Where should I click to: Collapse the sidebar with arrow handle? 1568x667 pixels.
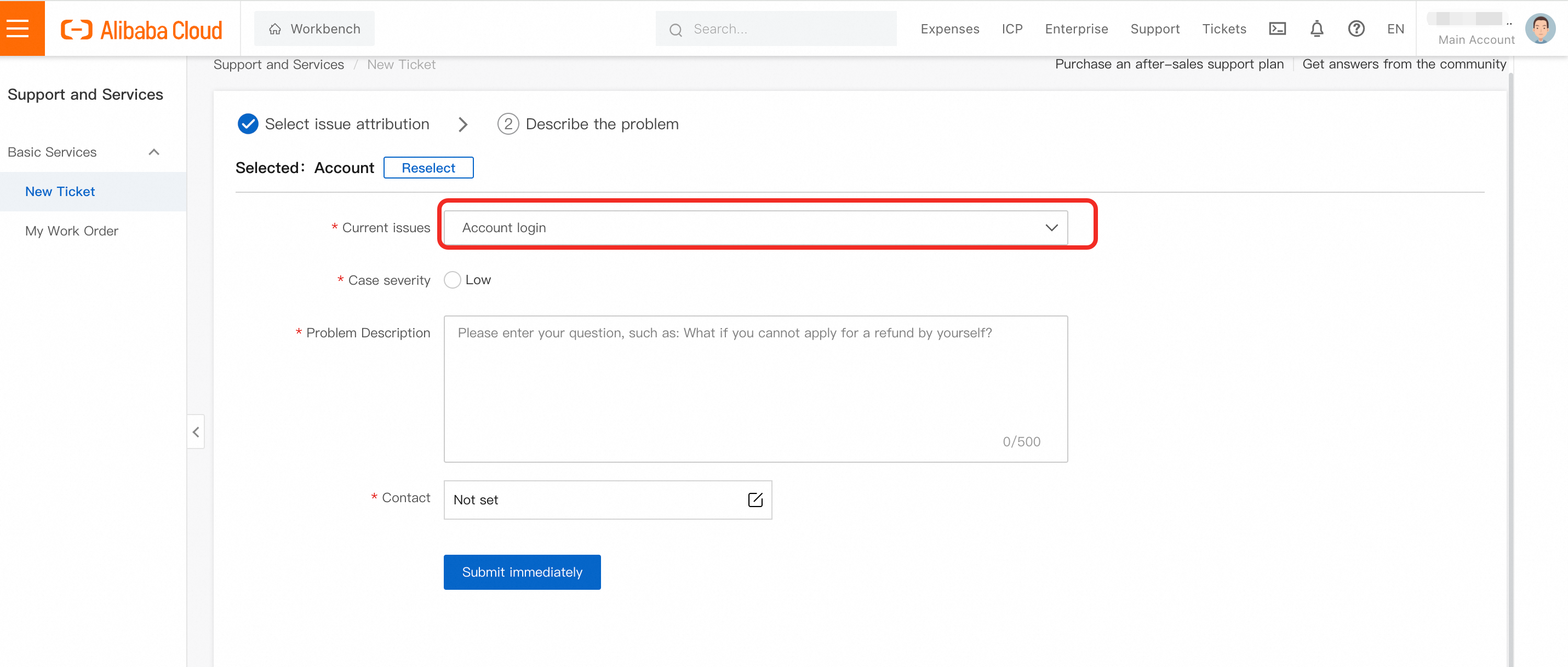tap(196, 432)
